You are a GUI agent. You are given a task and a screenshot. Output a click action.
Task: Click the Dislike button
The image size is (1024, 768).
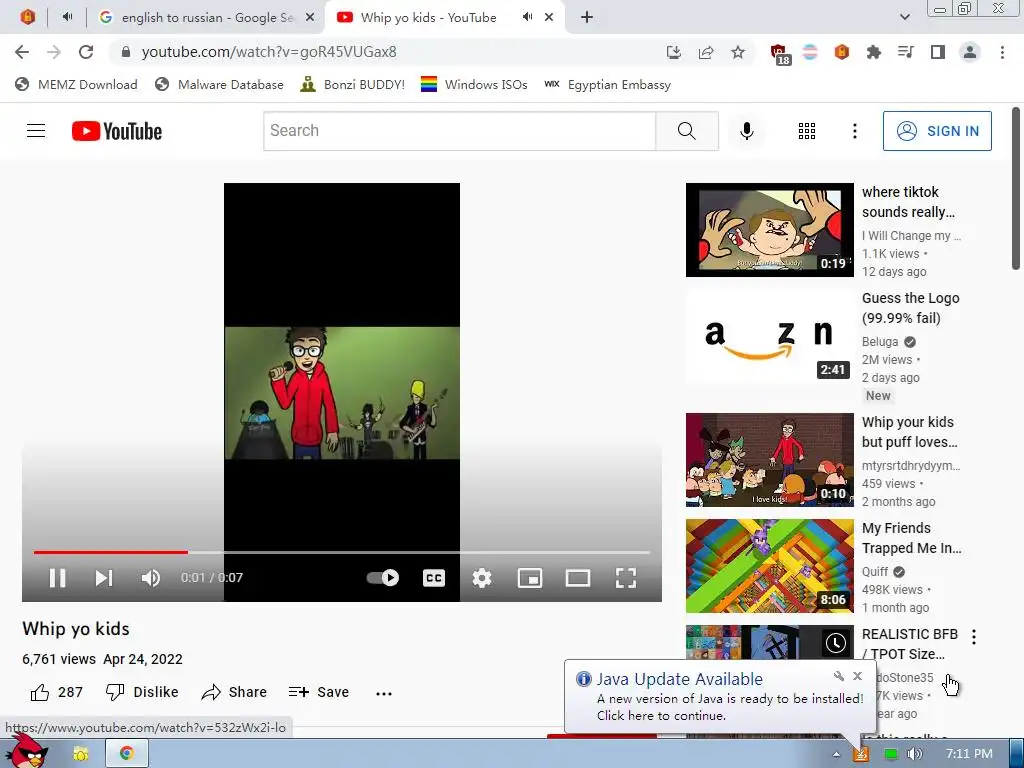coord(142,692)
